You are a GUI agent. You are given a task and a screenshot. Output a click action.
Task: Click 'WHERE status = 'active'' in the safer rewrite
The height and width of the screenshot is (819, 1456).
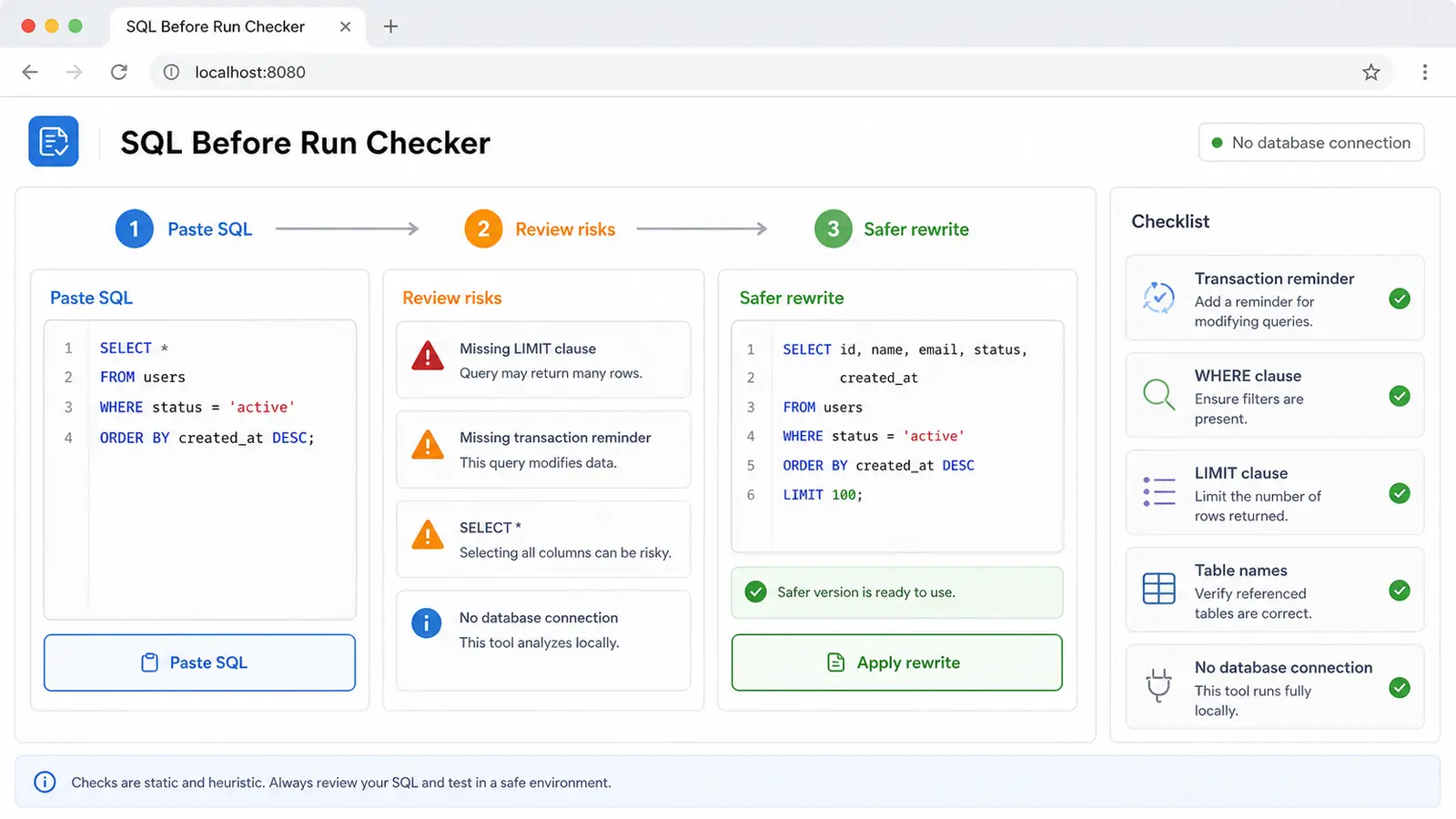click(x=874, y=437)
